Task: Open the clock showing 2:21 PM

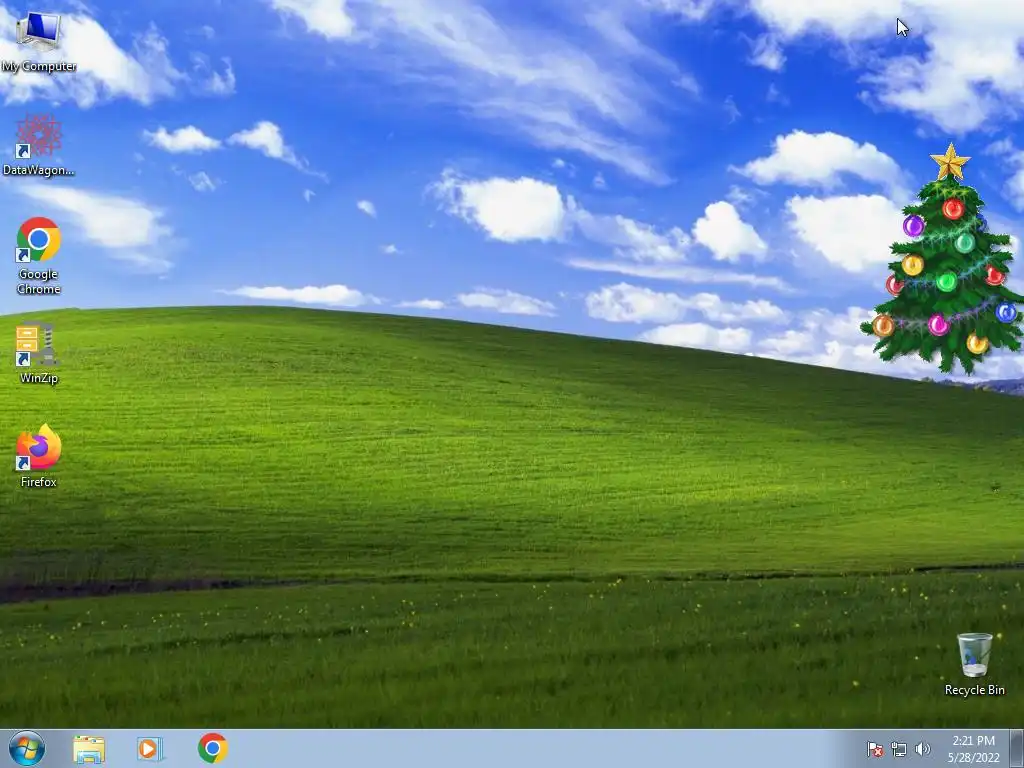Action: point(973,749)
